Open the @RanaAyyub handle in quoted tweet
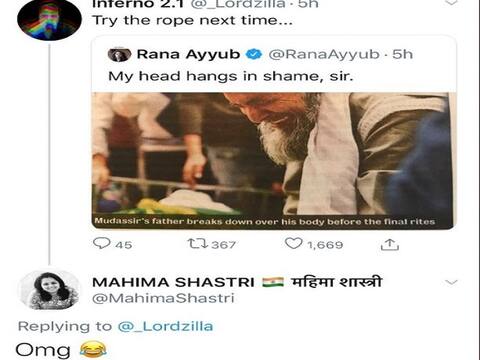480x360 pixels. coord(324,54)
